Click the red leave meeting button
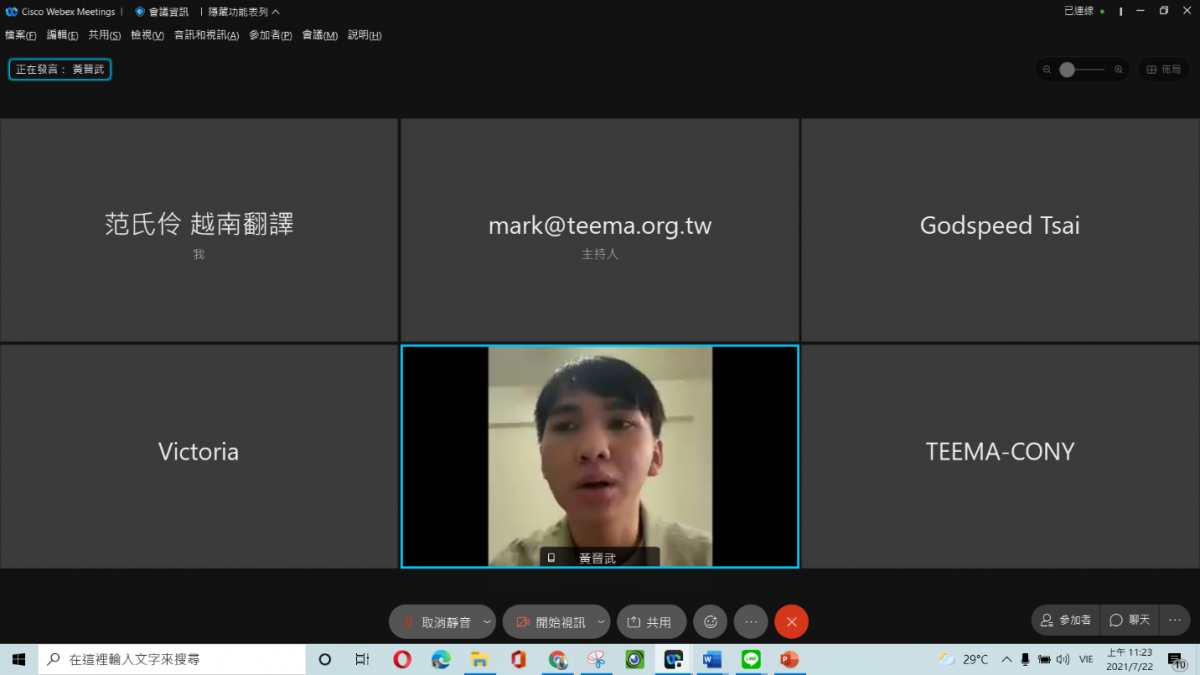The width and height of the screenshot is (1200, 675). click(791, 622)
